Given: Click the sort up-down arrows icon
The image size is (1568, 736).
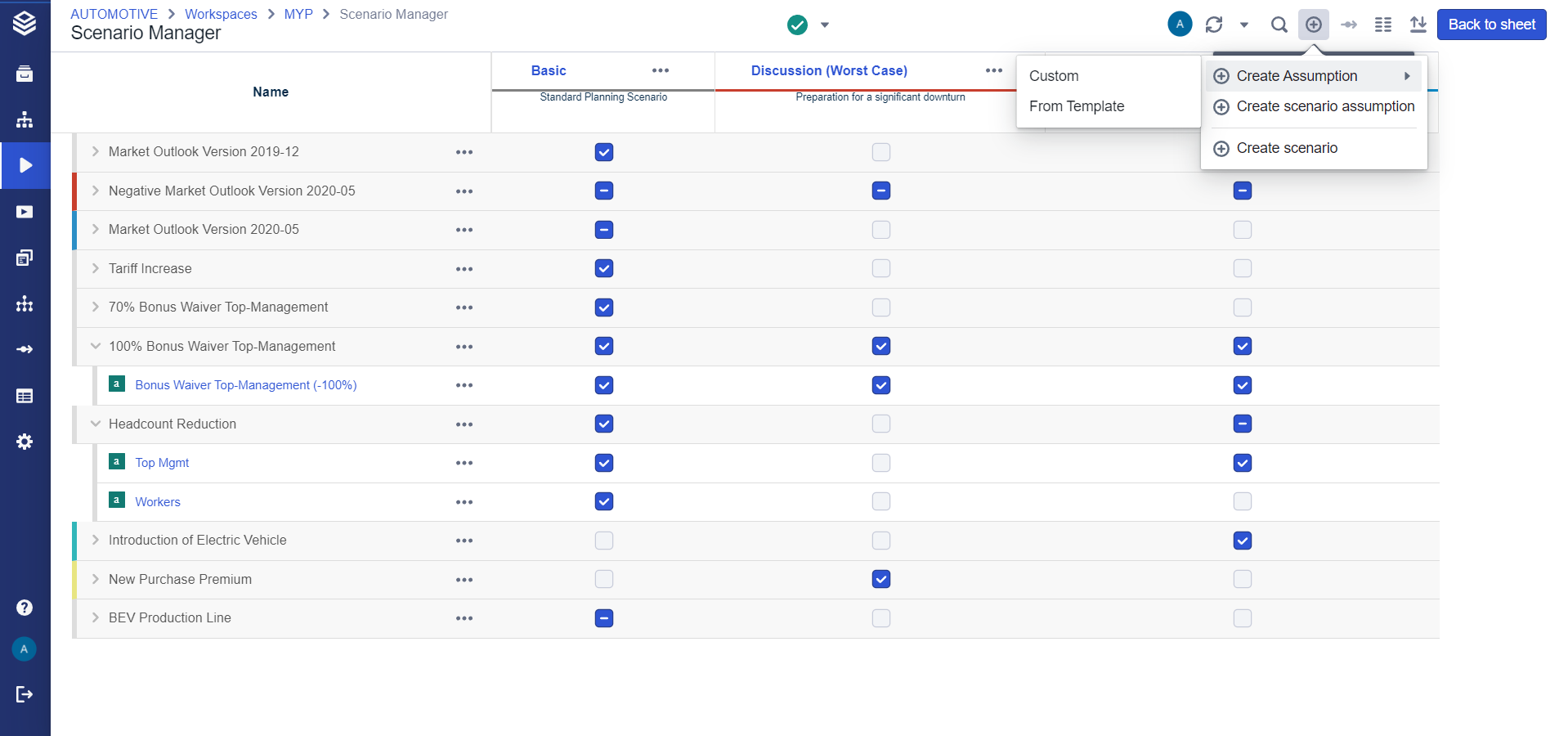Looking at the screenshot, I should [1418, 25].
